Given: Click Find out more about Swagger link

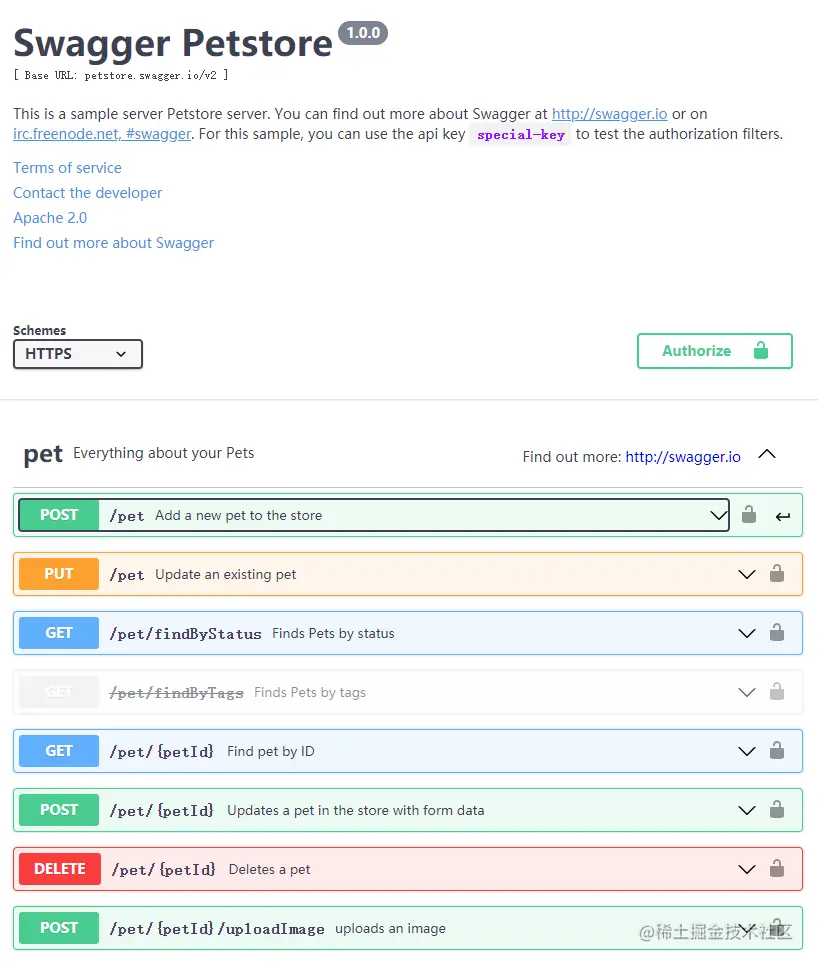Looking at the screenshot, I should (x=114, y=243).
